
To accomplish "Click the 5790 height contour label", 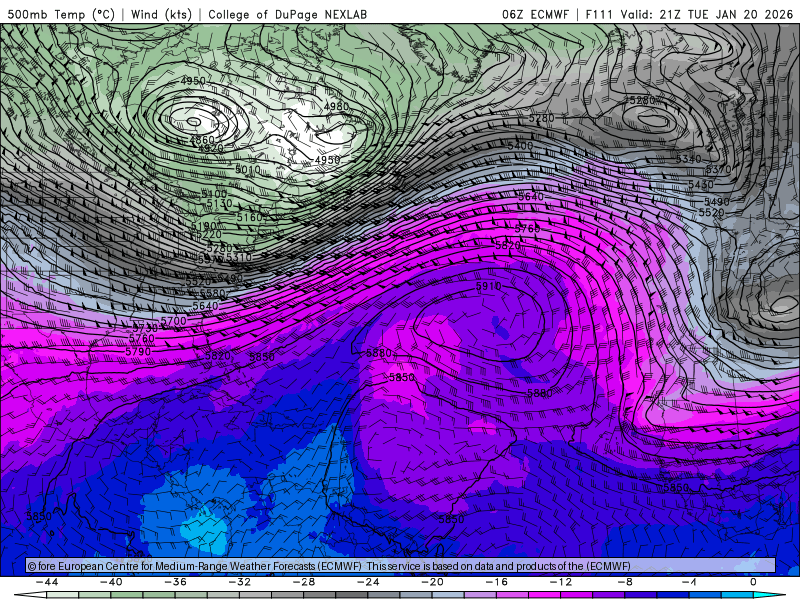I will [138, 352].
